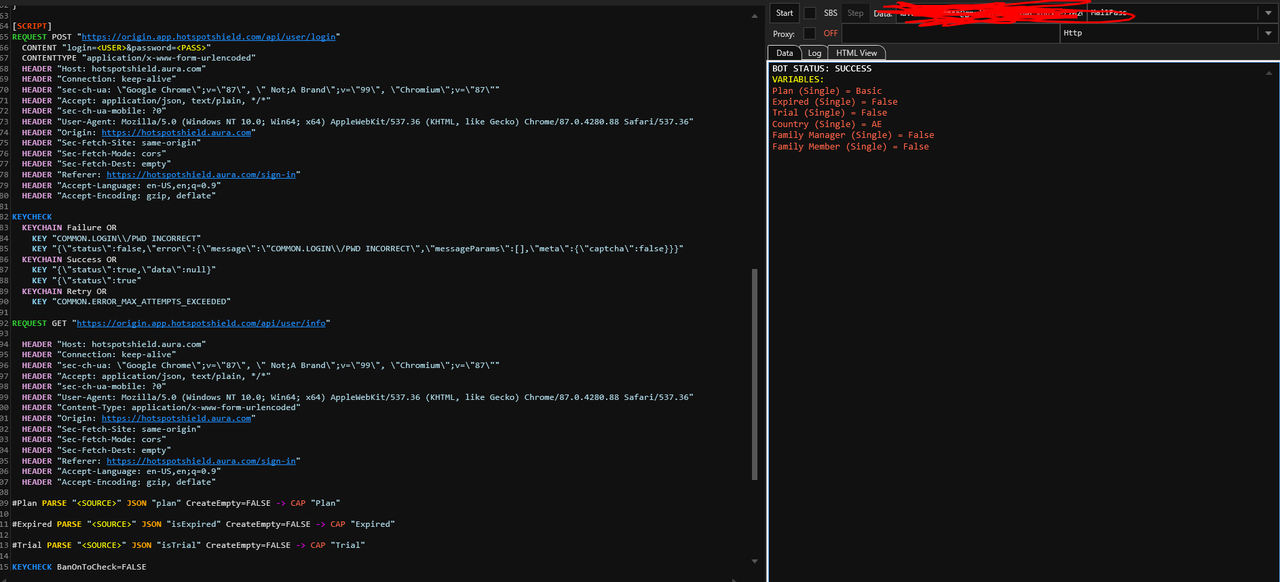
Task: Click the 'Expired (Single) = False' line
Action: pyautogui.click(x=835, y=102)
